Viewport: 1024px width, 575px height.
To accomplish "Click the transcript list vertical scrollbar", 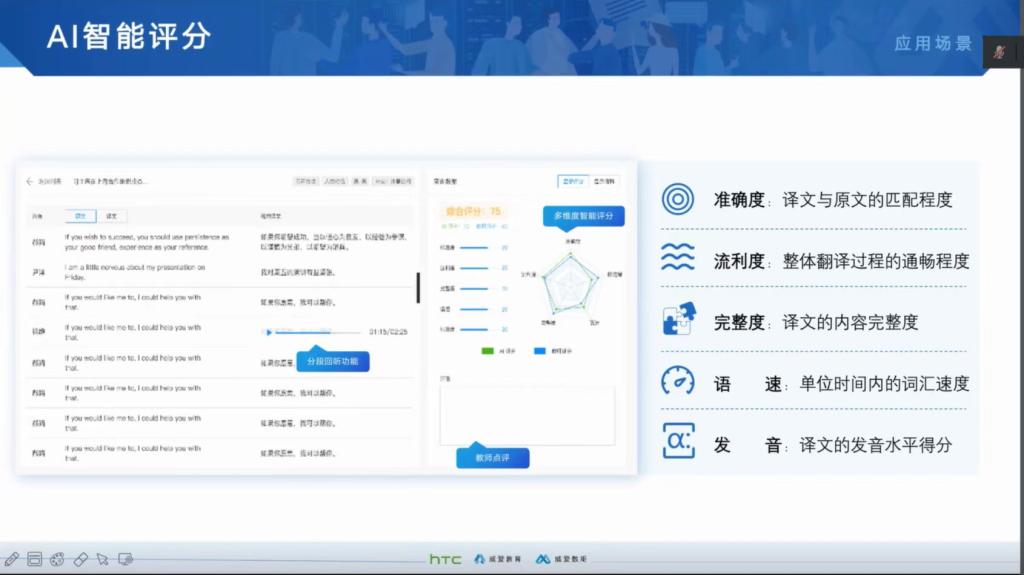I will point(418,288).
